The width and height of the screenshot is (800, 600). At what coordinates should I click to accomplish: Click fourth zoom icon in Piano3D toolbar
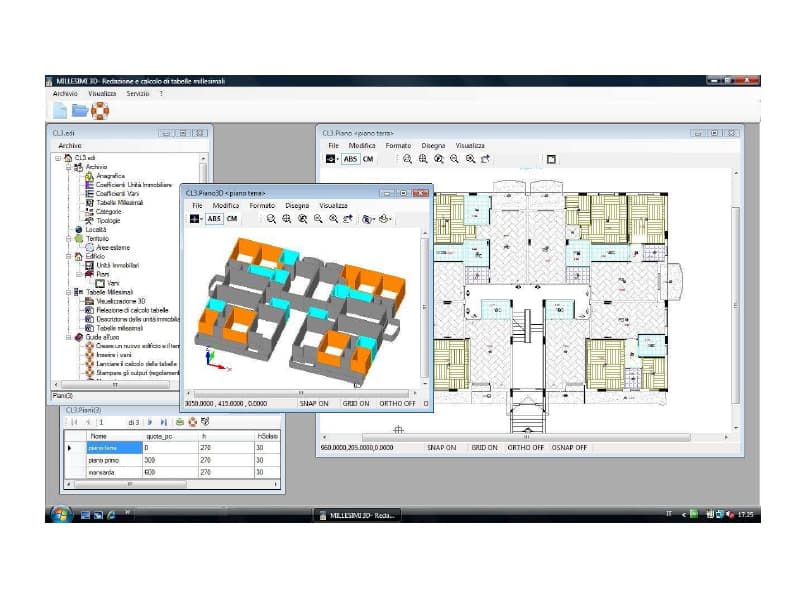[x=318, y=219]
